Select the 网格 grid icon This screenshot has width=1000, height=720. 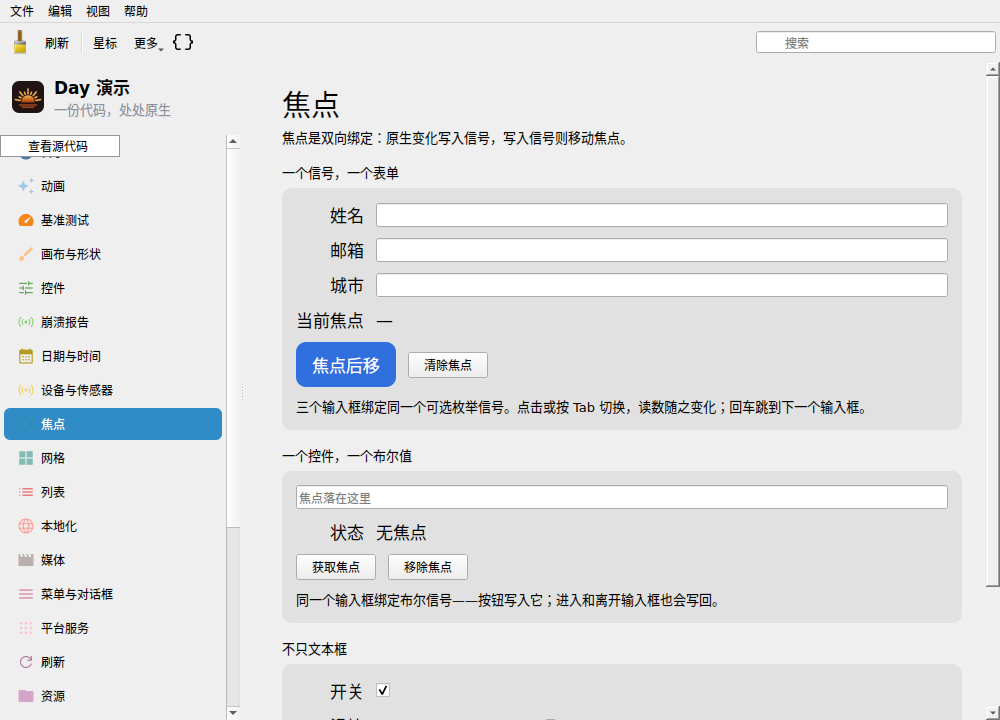click(26, 458)
